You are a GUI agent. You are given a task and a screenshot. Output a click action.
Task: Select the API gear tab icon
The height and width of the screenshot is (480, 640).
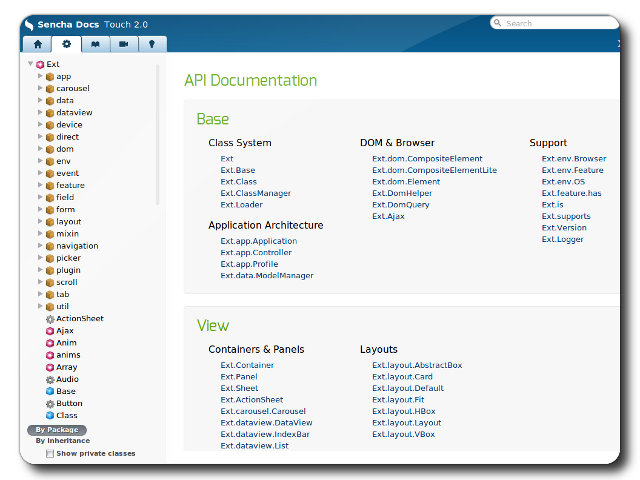pos(67,44)
